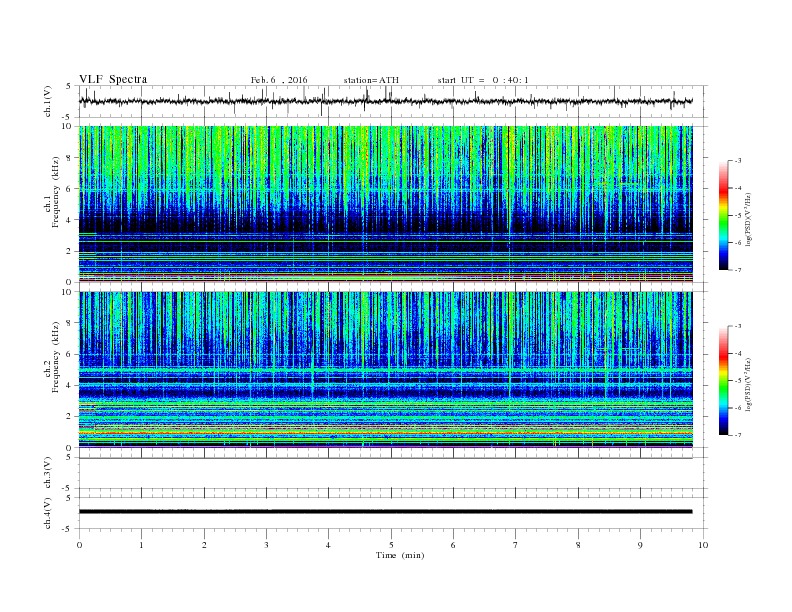Click the ch.1 voltage waveform trace
This screenshot has height=612, width=792.
(x=385, y=101)
